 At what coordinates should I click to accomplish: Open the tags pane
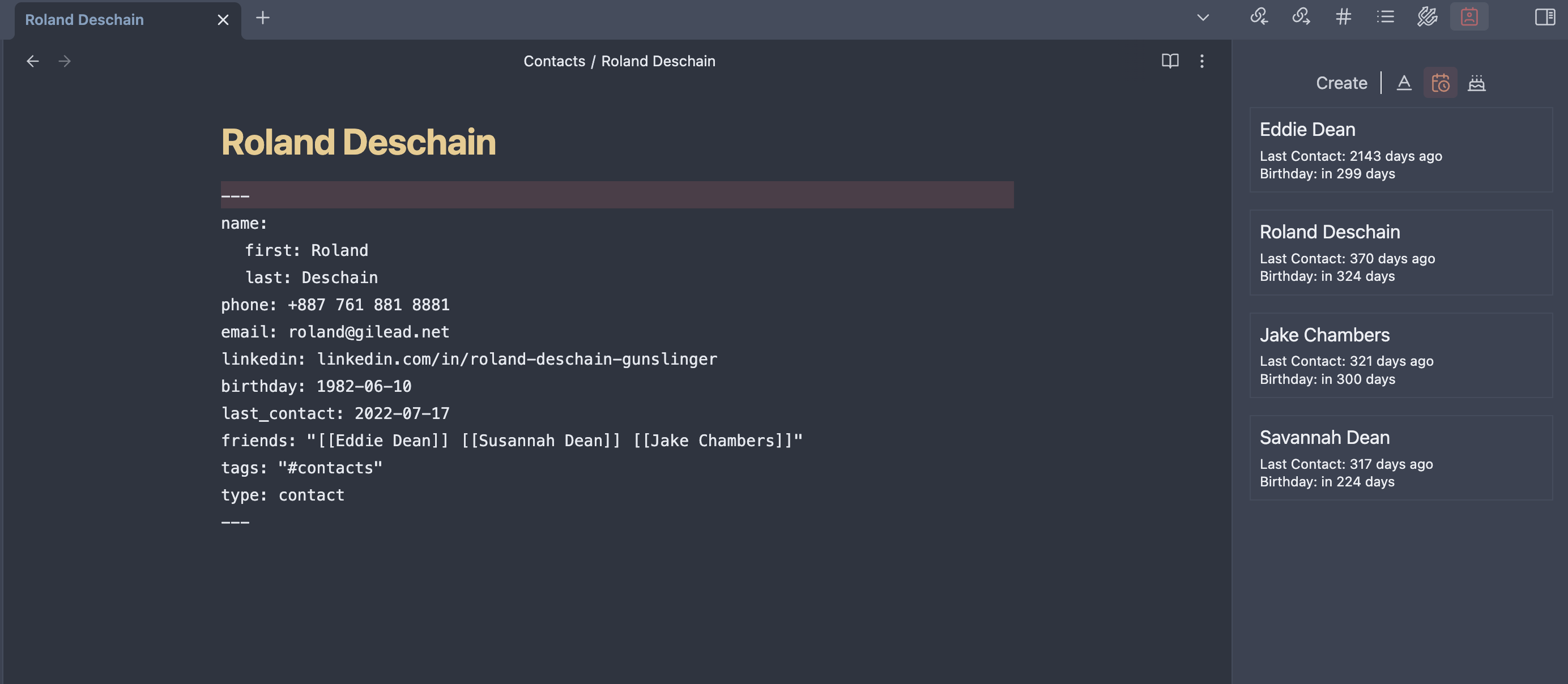(1343, 17)
